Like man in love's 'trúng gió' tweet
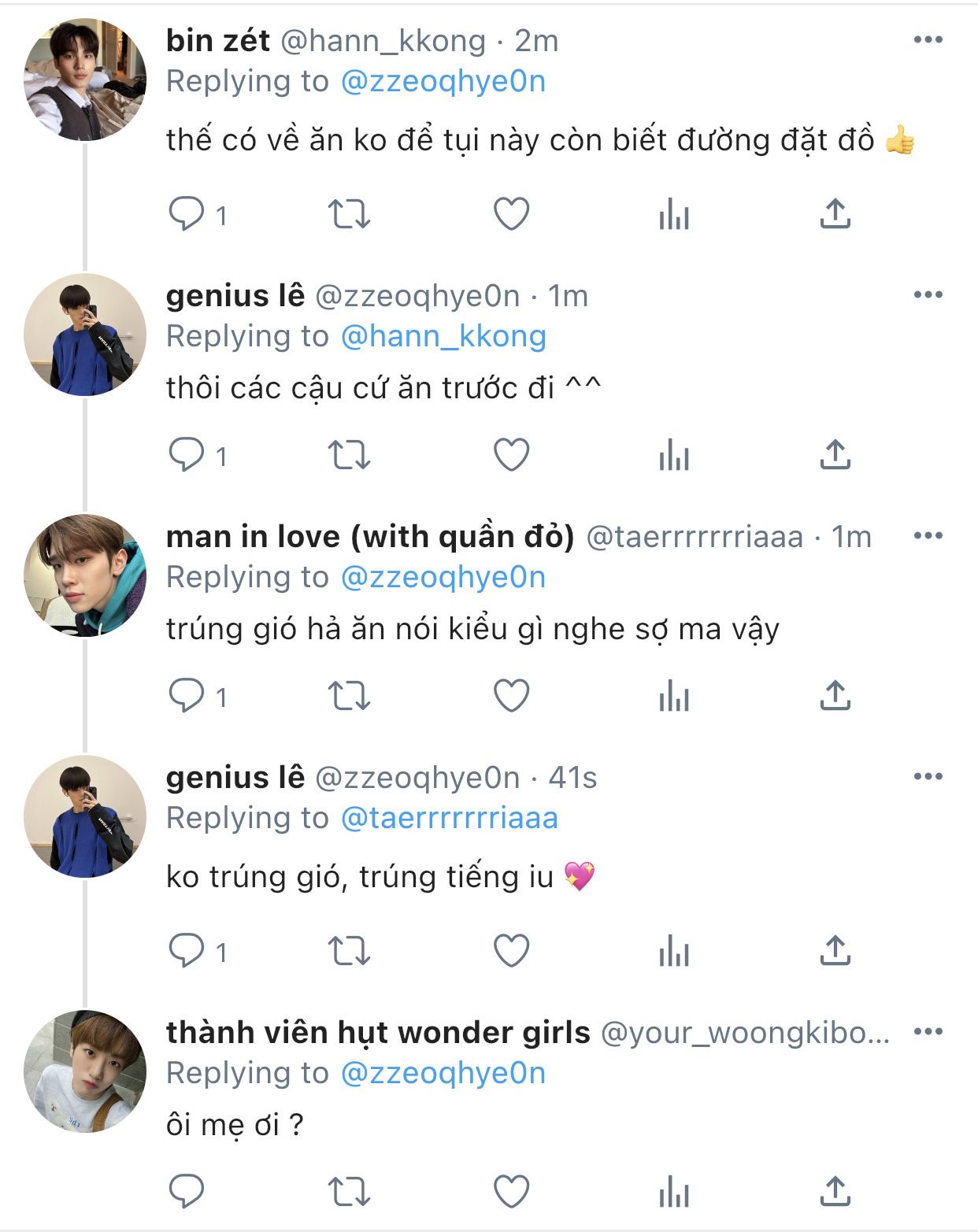Screen dimensions: 978x1232 coord(511,696)
